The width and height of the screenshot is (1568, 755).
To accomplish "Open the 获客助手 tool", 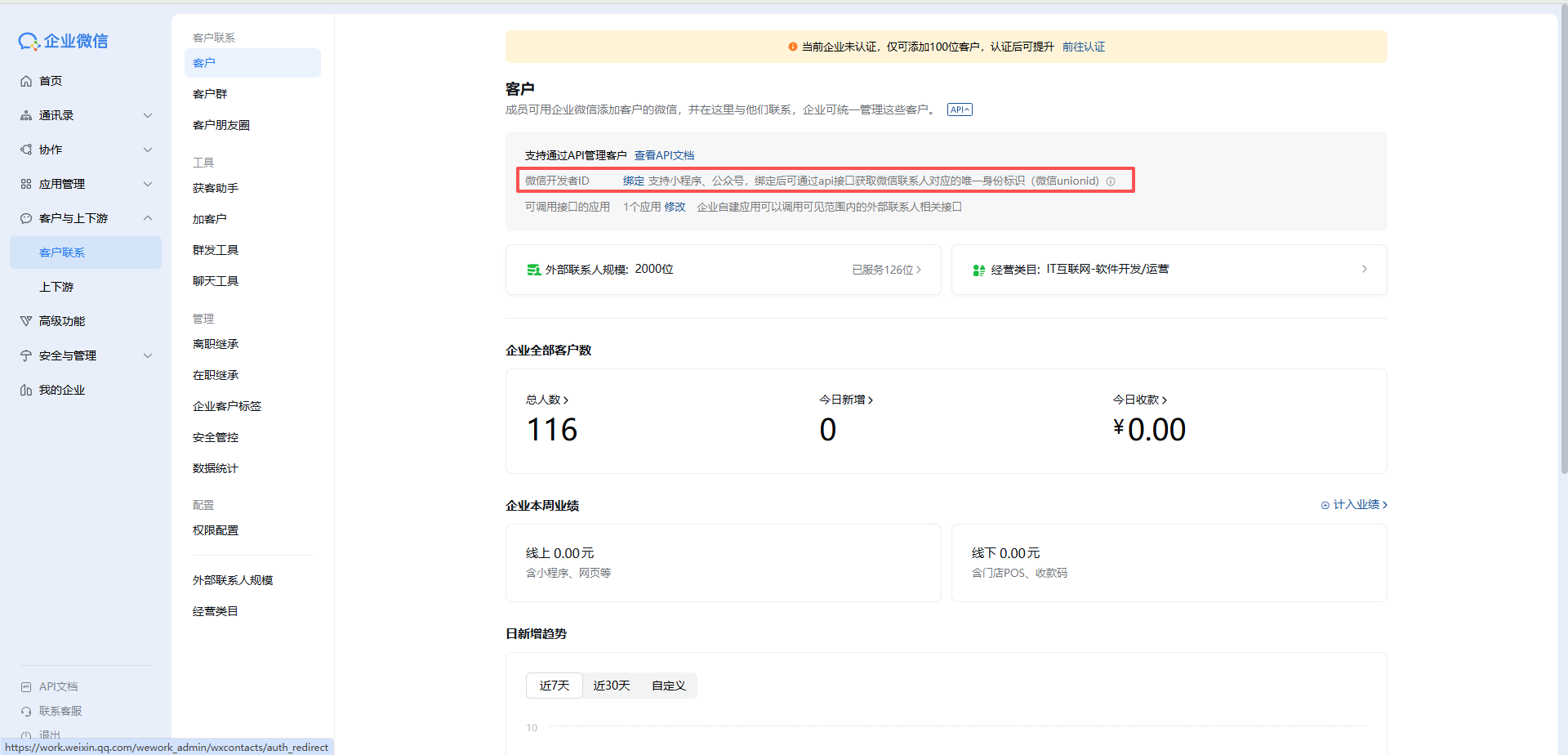I will click(x=216, y=188).
